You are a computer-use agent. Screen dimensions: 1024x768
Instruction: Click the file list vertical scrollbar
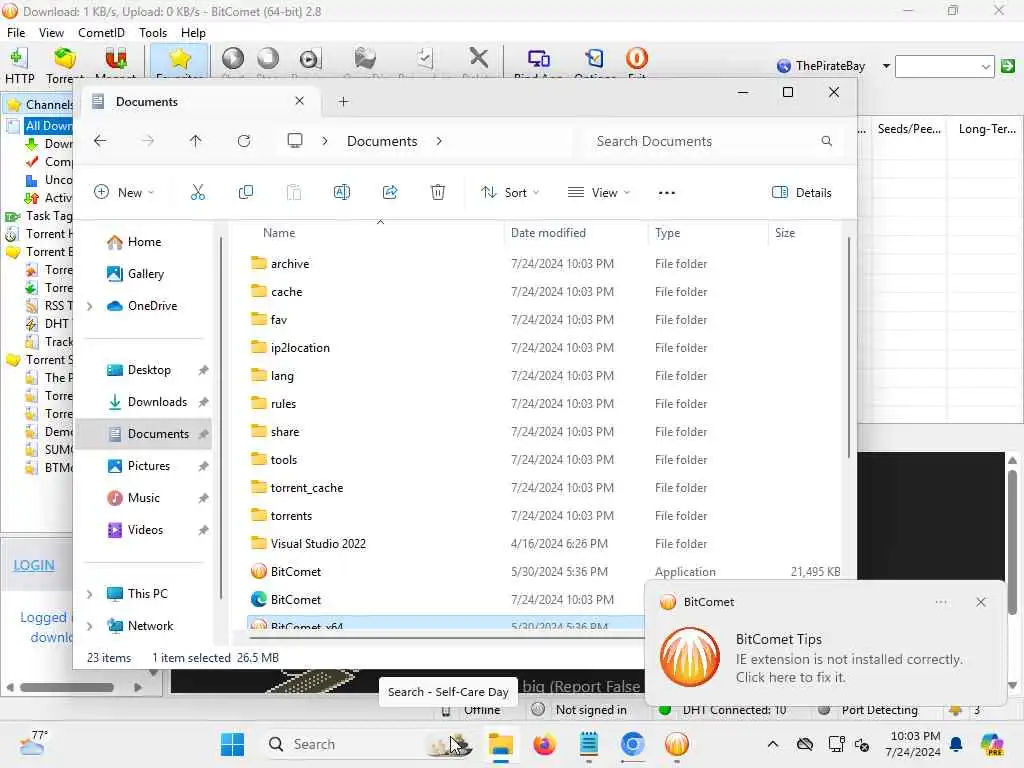[848, 346]
